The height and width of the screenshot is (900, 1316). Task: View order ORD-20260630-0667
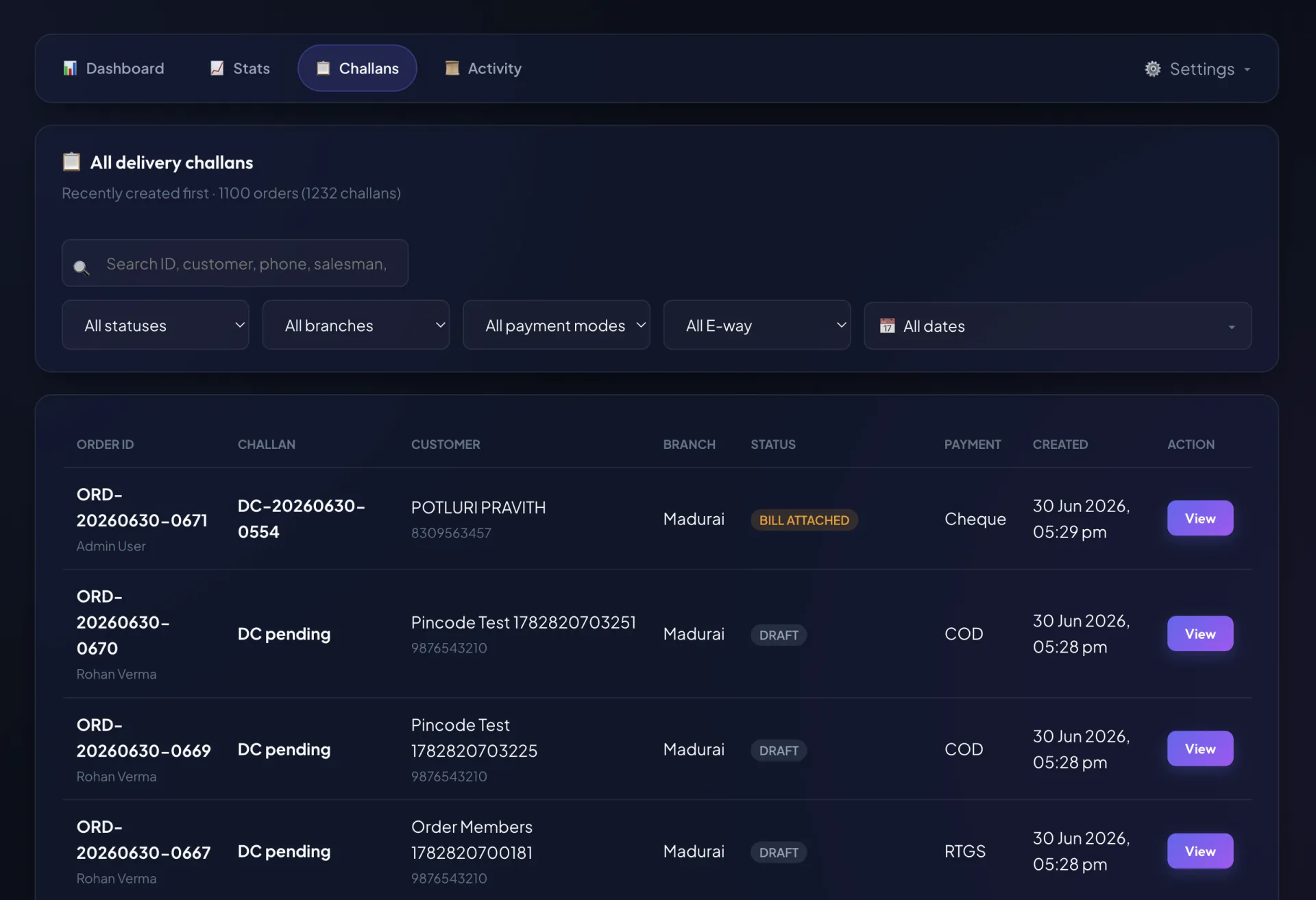tap(1200, 851)
